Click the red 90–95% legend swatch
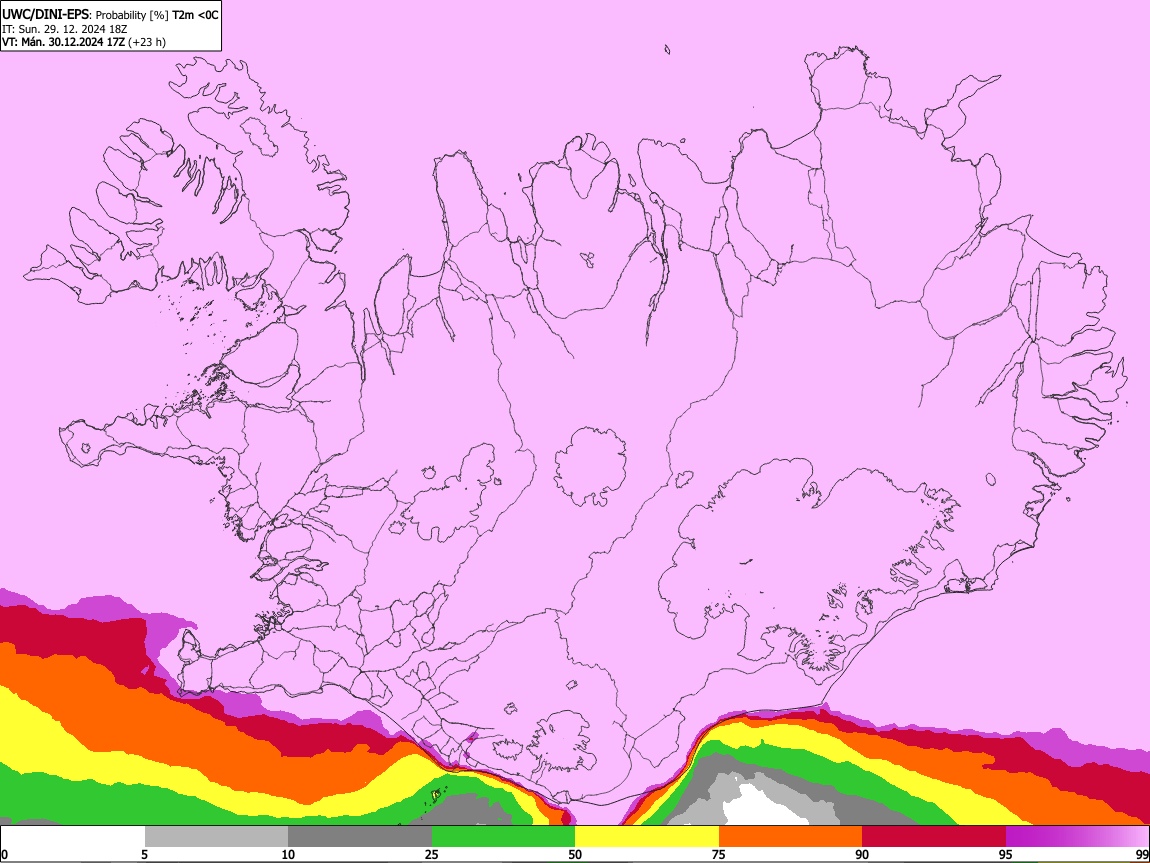Image resolution: width=1150 pixels, height=863 pixels. click(x=934, y=837)
